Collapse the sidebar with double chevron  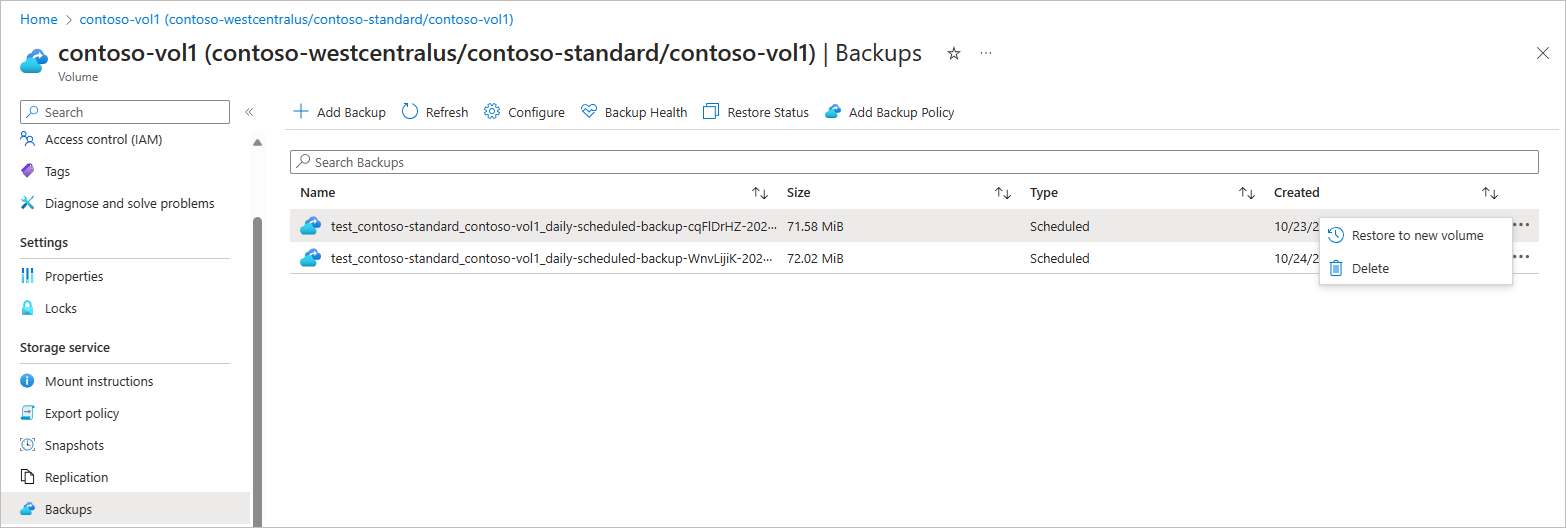point(249,112)
